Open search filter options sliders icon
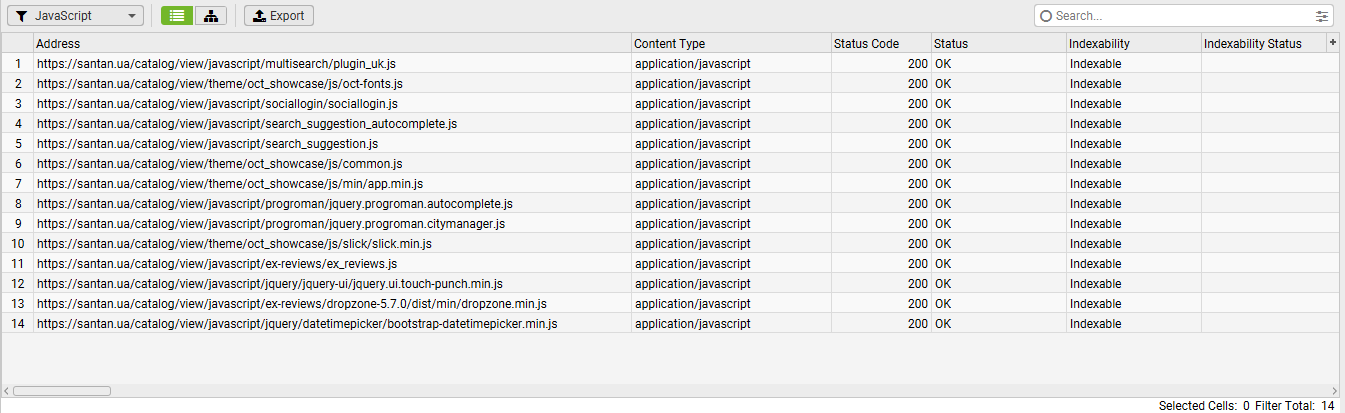1345x413 pixels. [1323, 16]
